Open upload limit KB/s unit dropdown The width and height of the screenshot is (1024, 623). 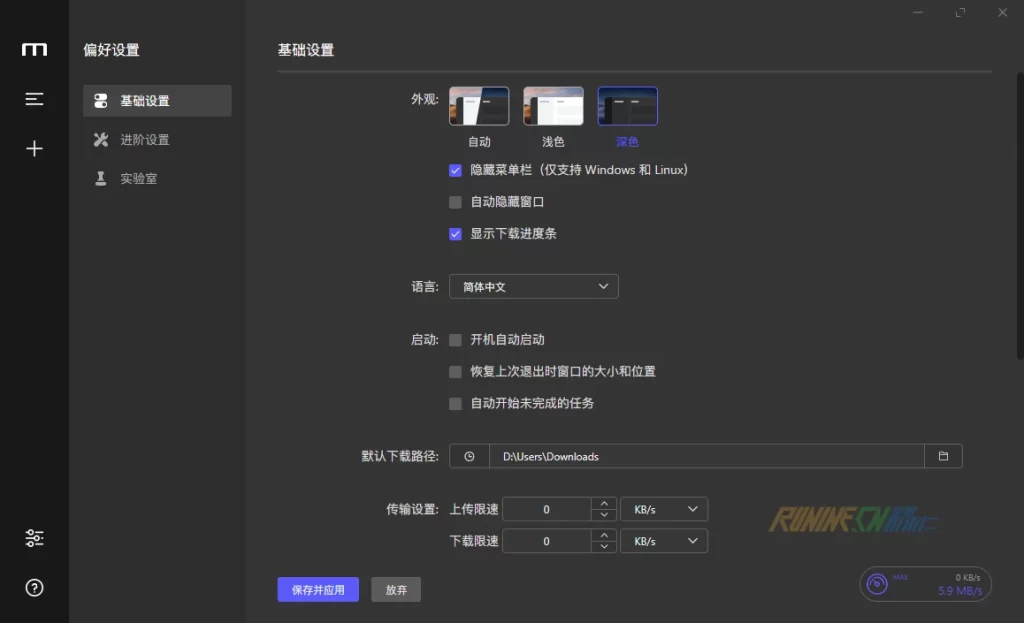pyautogui.click(x=663, y=509)
